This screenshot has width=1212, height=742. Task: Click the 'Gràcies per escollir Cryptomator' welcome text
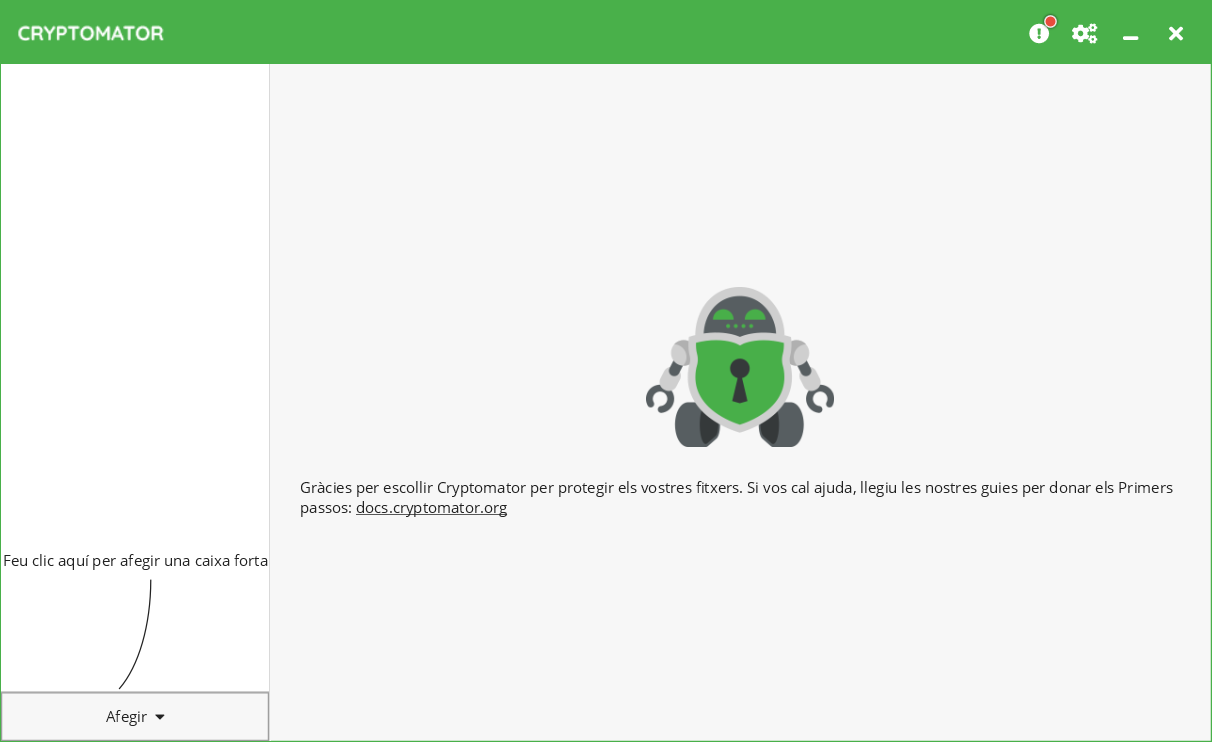[x=736, y=497]
